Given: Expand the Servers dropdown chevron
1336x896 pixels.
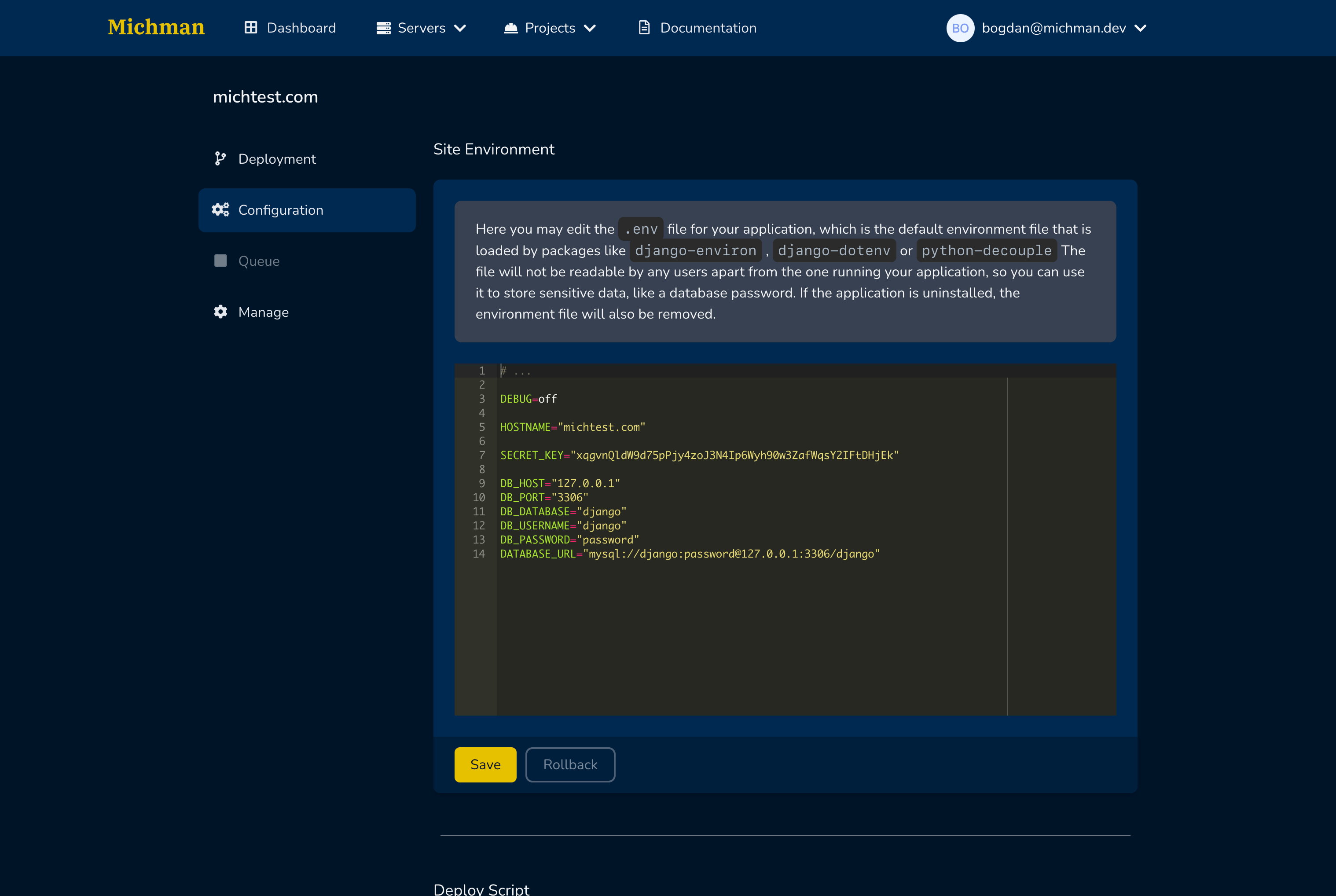Looking at the screenshot, I should point(460,28).
